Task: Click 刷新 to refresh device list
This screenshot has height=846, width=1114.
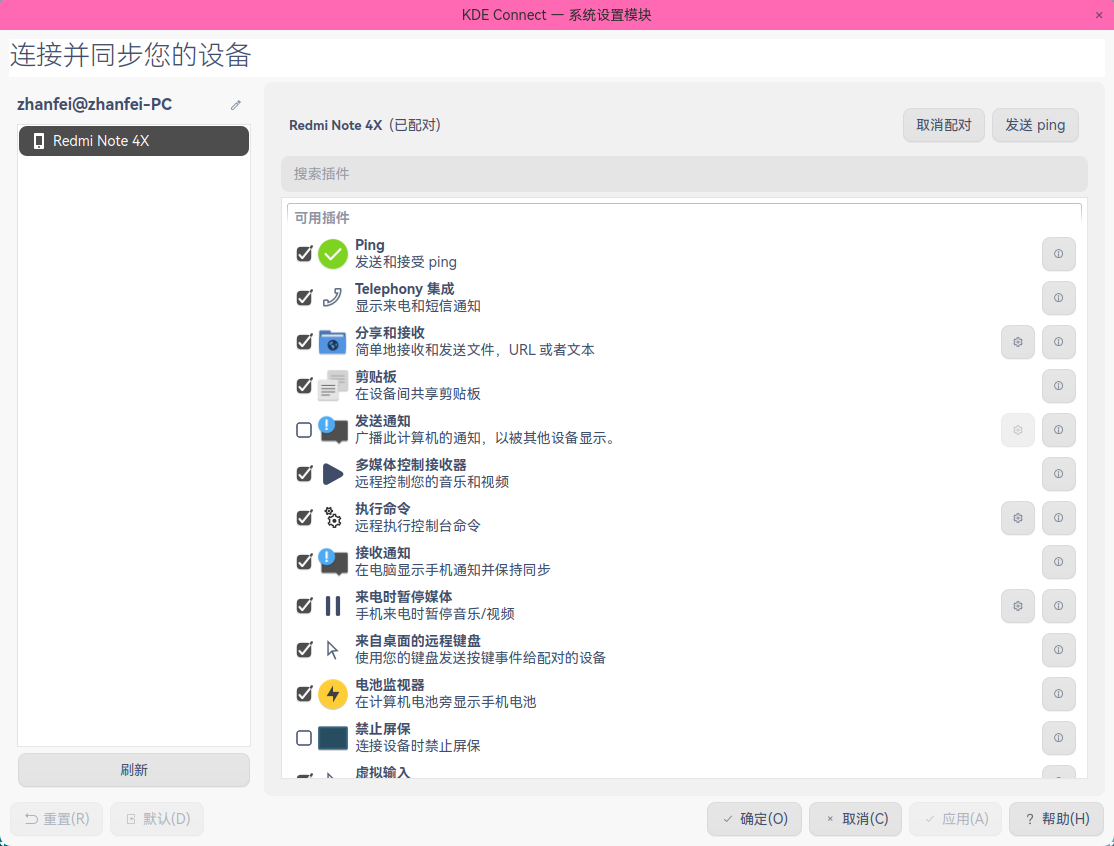Action: pyautogui.click(x=133, y=769)
